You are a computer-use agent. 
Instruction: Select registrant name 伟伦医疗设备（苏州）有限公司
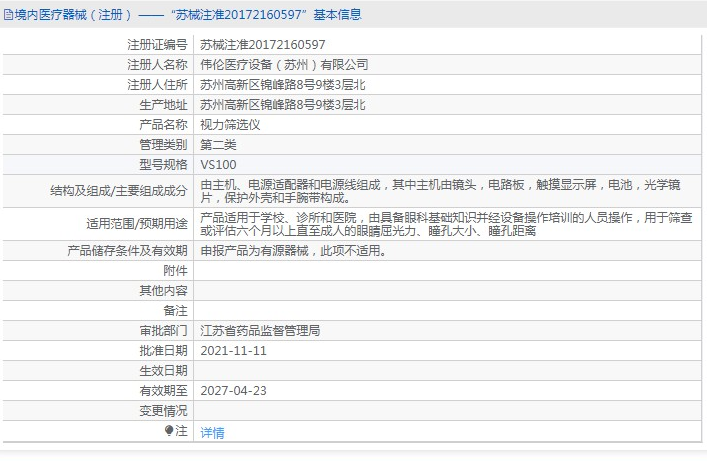tap(285, 65)
